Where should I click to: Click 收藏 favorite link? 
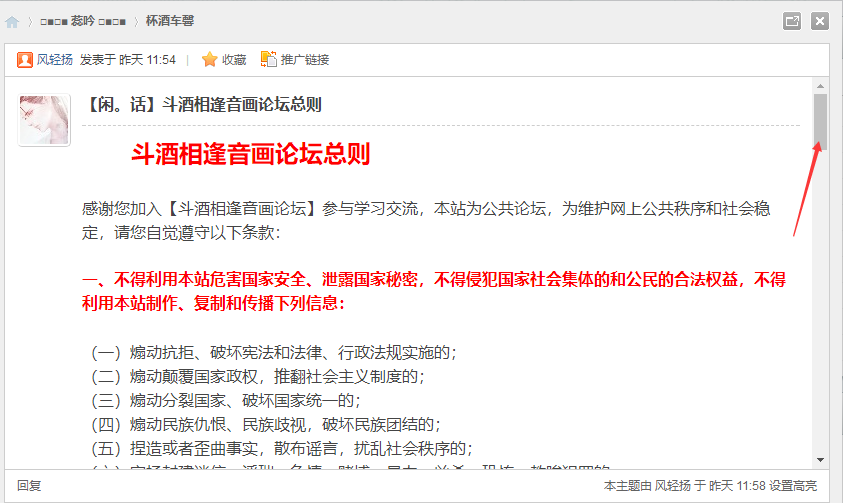tap(234, 60)
